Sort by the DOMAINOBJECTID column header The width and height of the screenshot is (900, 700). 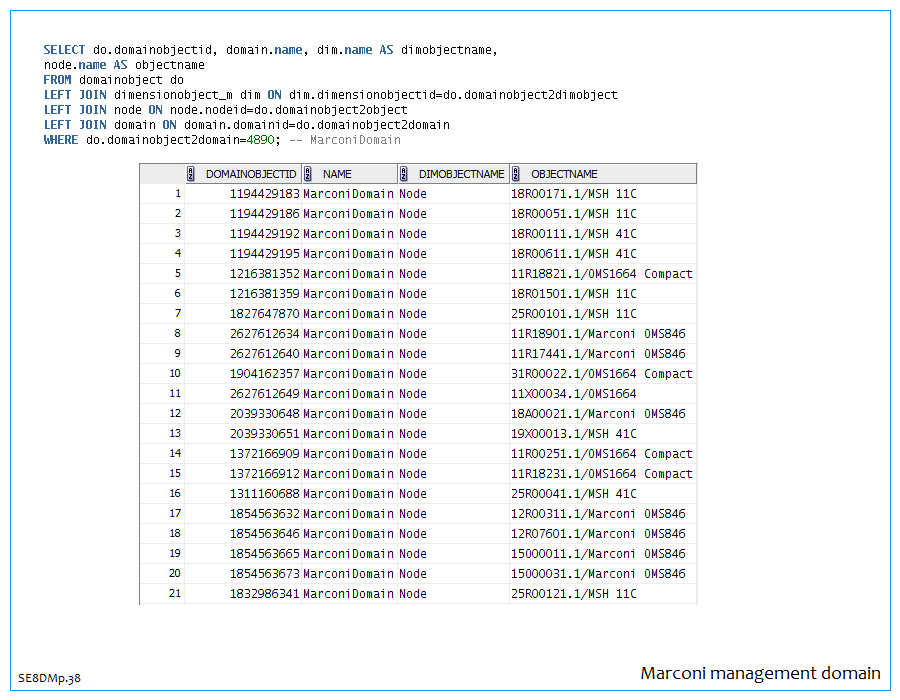tap(251, 174)
